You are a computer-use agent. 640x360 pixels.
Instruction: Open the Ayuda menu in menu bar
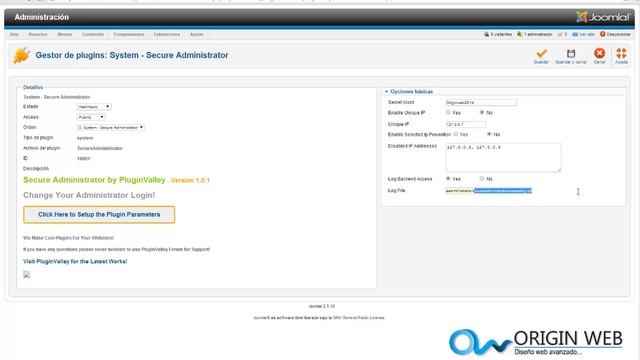click(196, 34)
